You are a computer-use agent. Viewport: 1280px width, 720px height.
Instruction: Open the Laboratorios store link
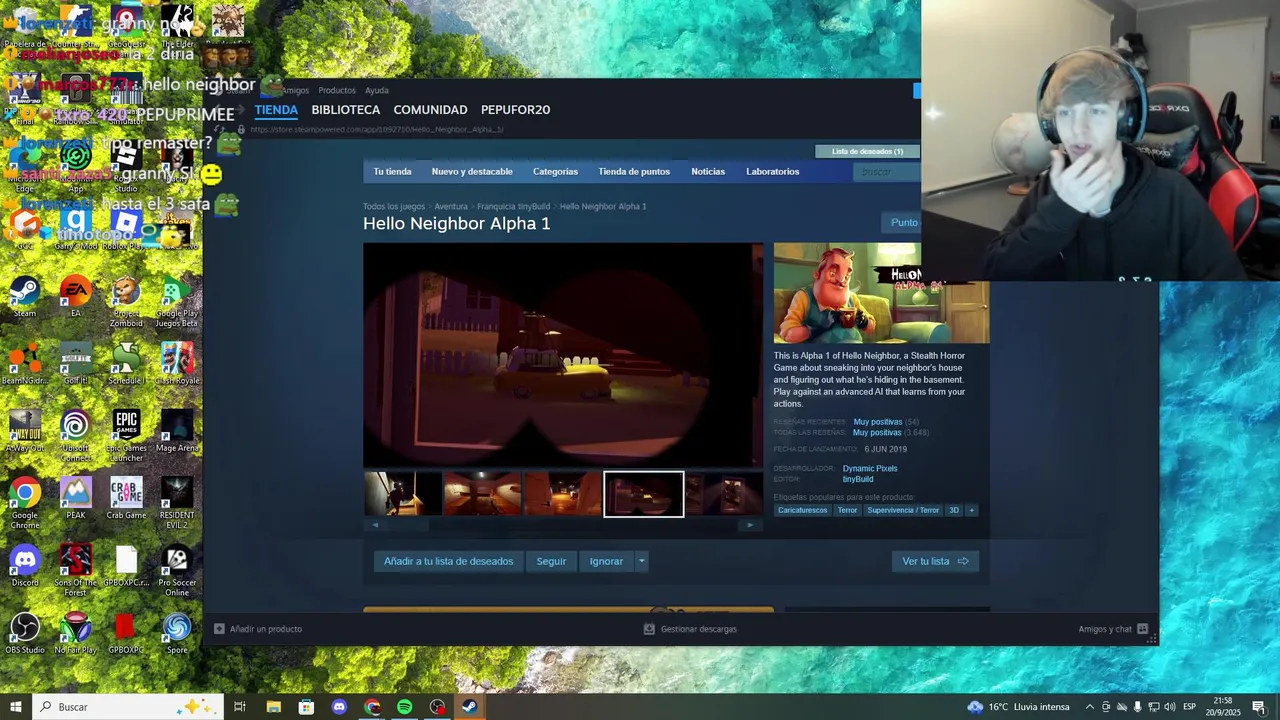pos(772,171)
